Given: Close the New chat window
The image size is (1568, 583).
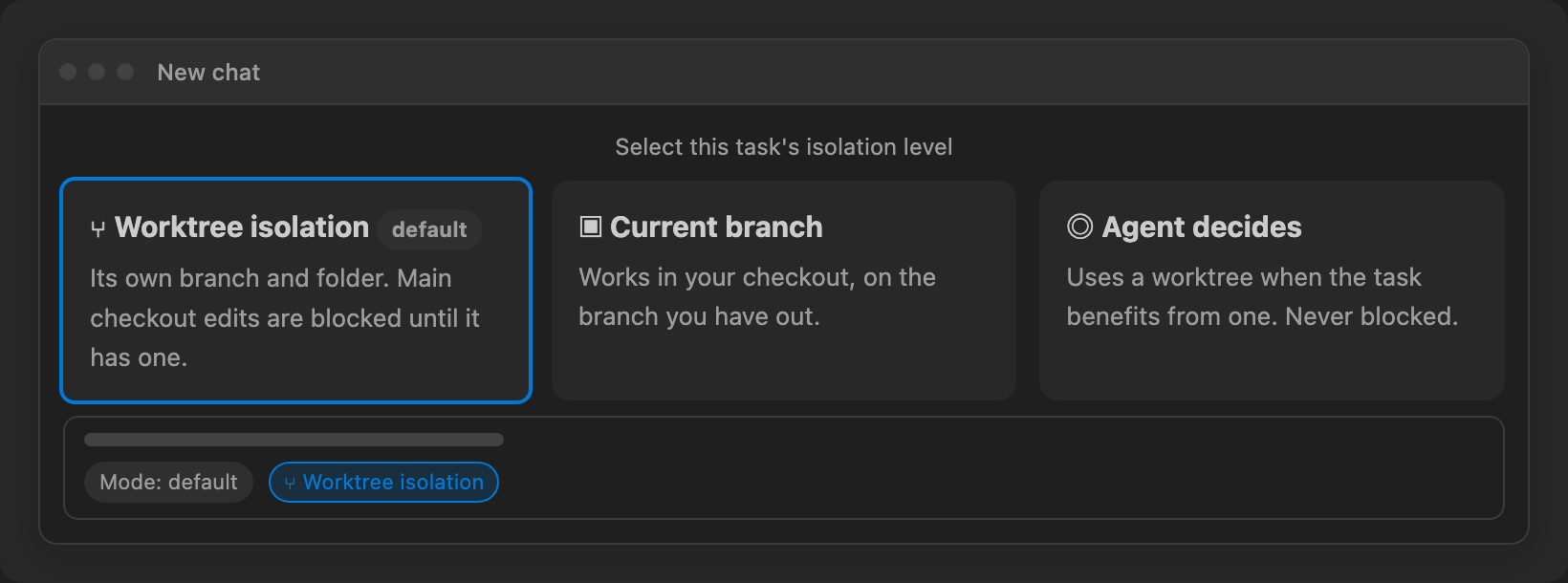Looking at the screenshot, I should point(68,72).
